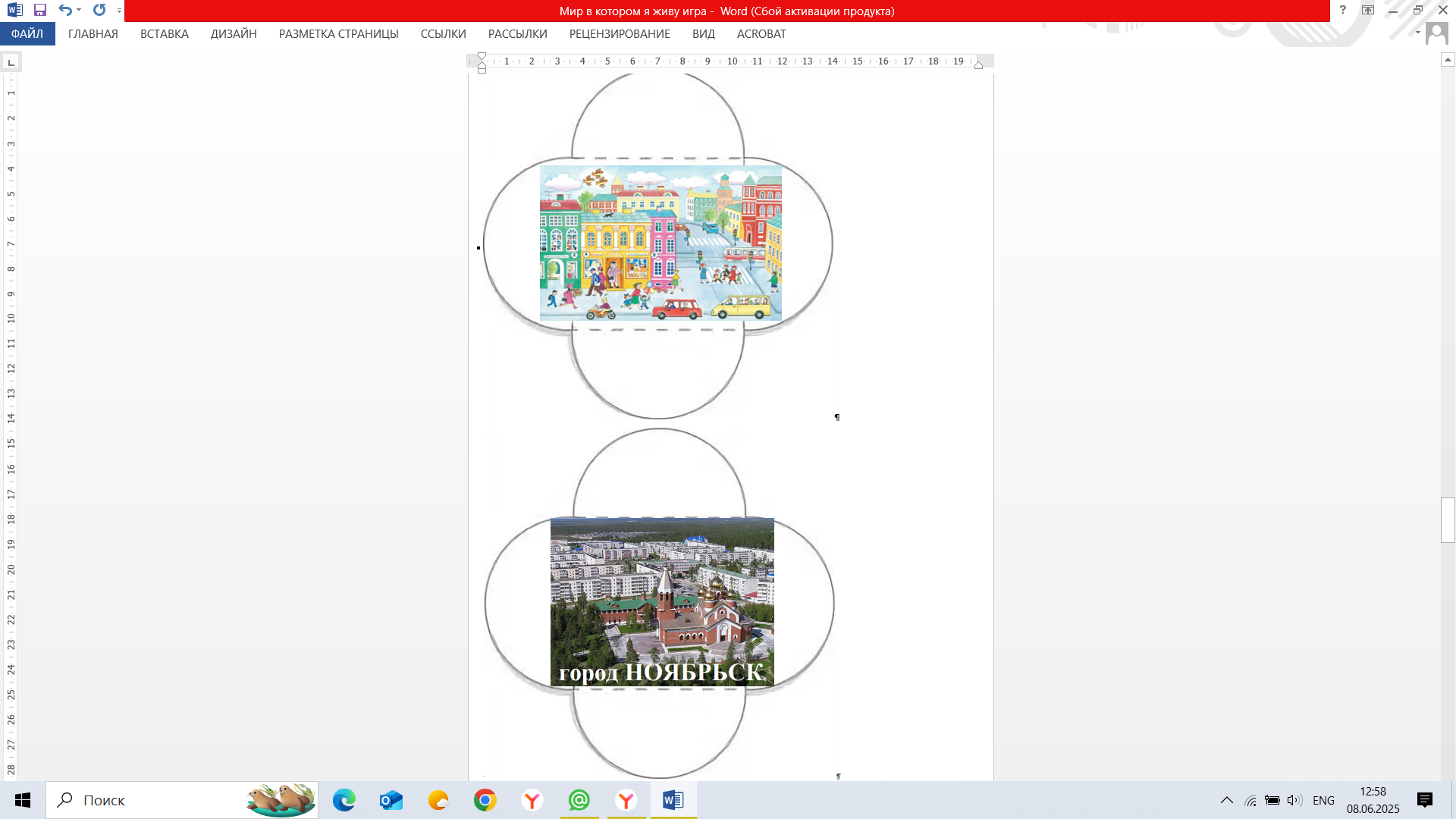Click the tab stop selector icon
This screenshot has height=819, width=1456.
point(11,62)
